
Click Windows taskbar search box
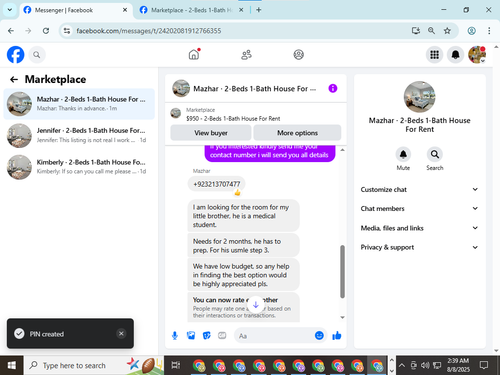tap(93, 365)
